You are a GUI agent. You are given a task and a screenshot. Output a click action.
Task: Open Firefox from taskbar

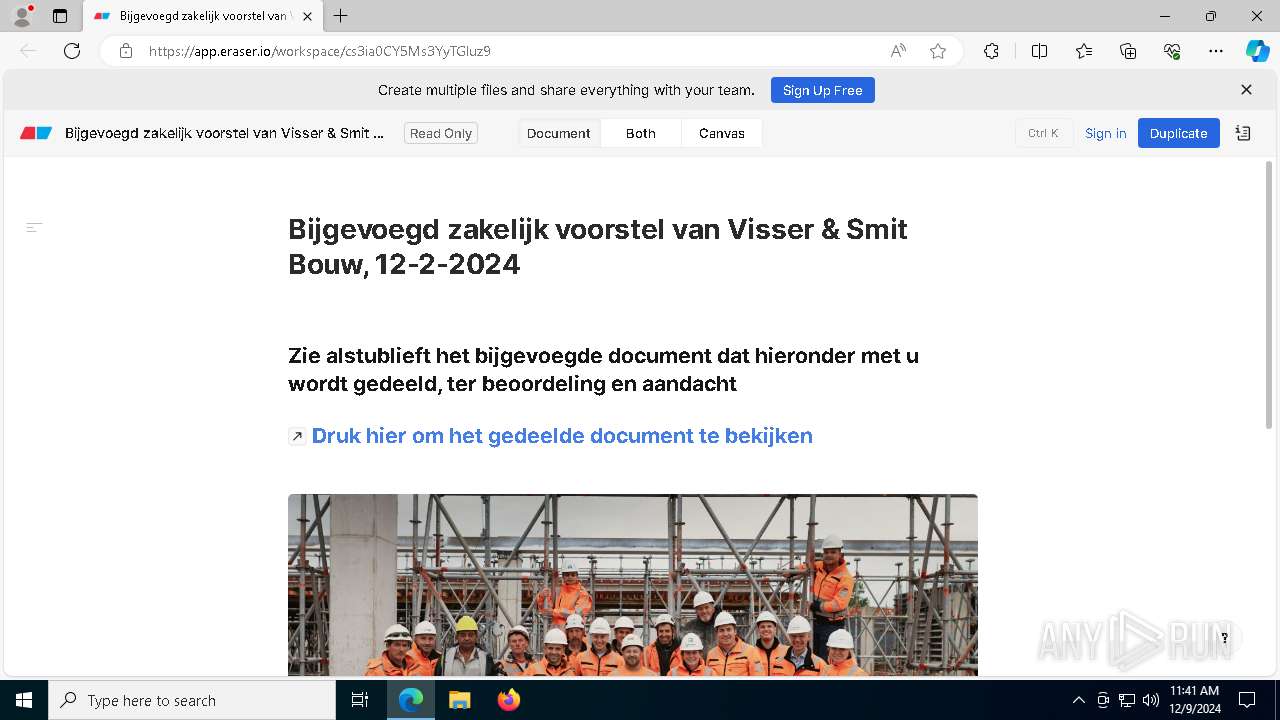508,700
